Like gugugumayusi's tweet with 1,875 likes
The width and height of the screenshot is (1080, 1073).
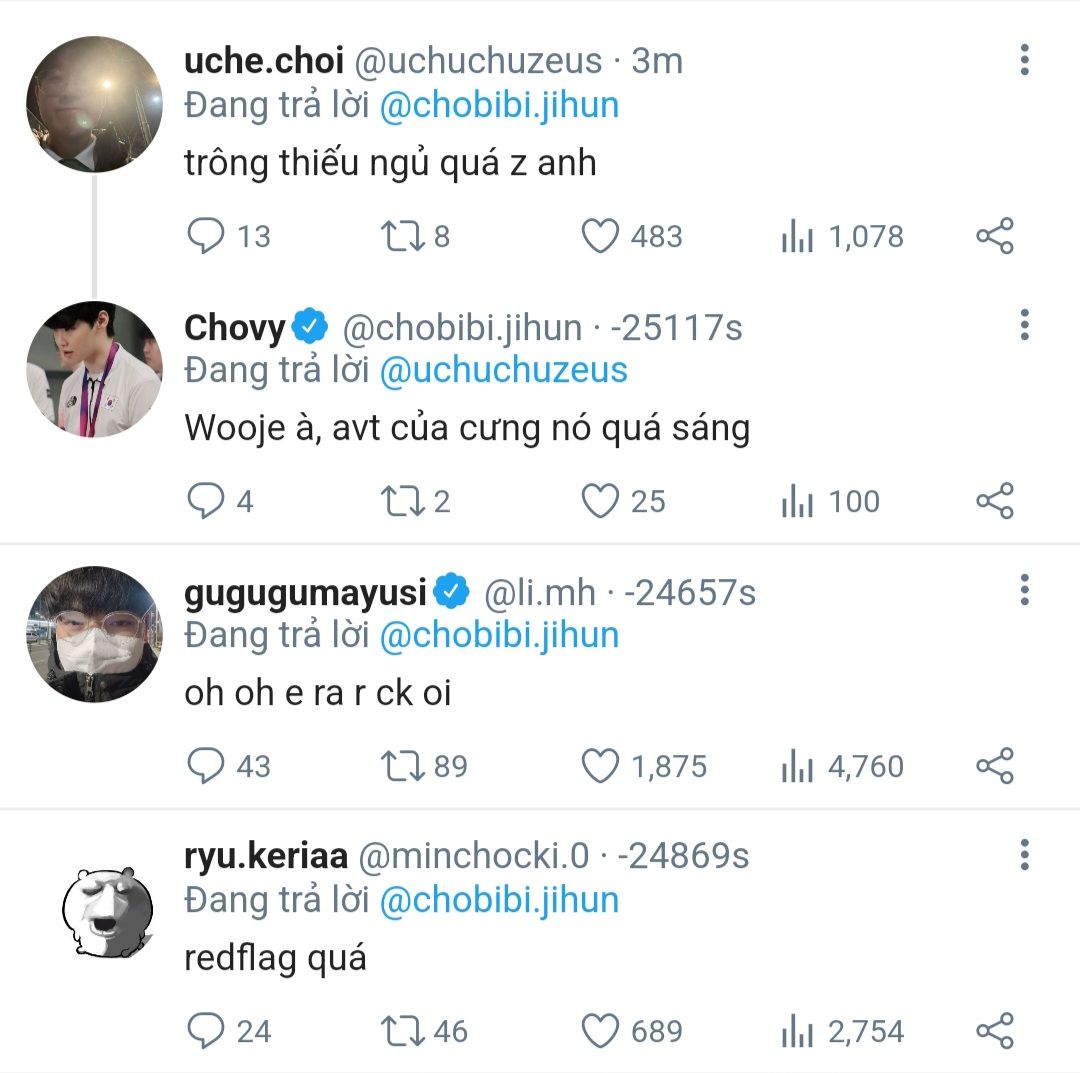click(601, 766)
